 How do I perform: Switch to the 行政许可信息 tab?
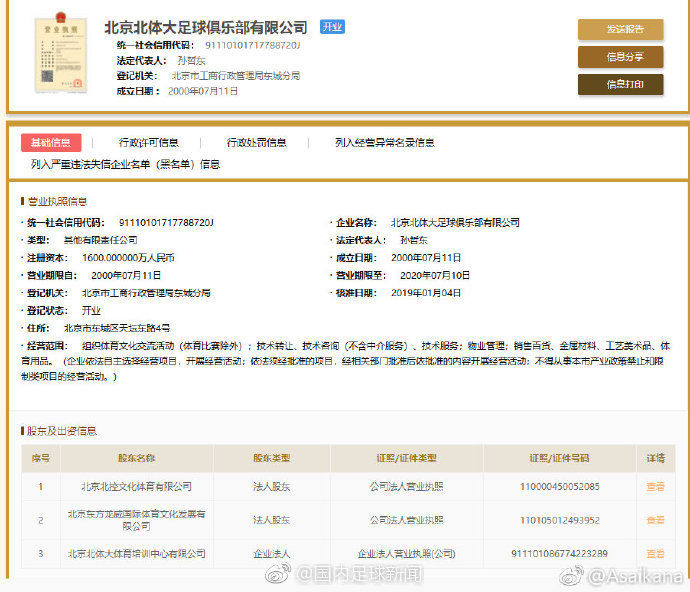(148, 143)
